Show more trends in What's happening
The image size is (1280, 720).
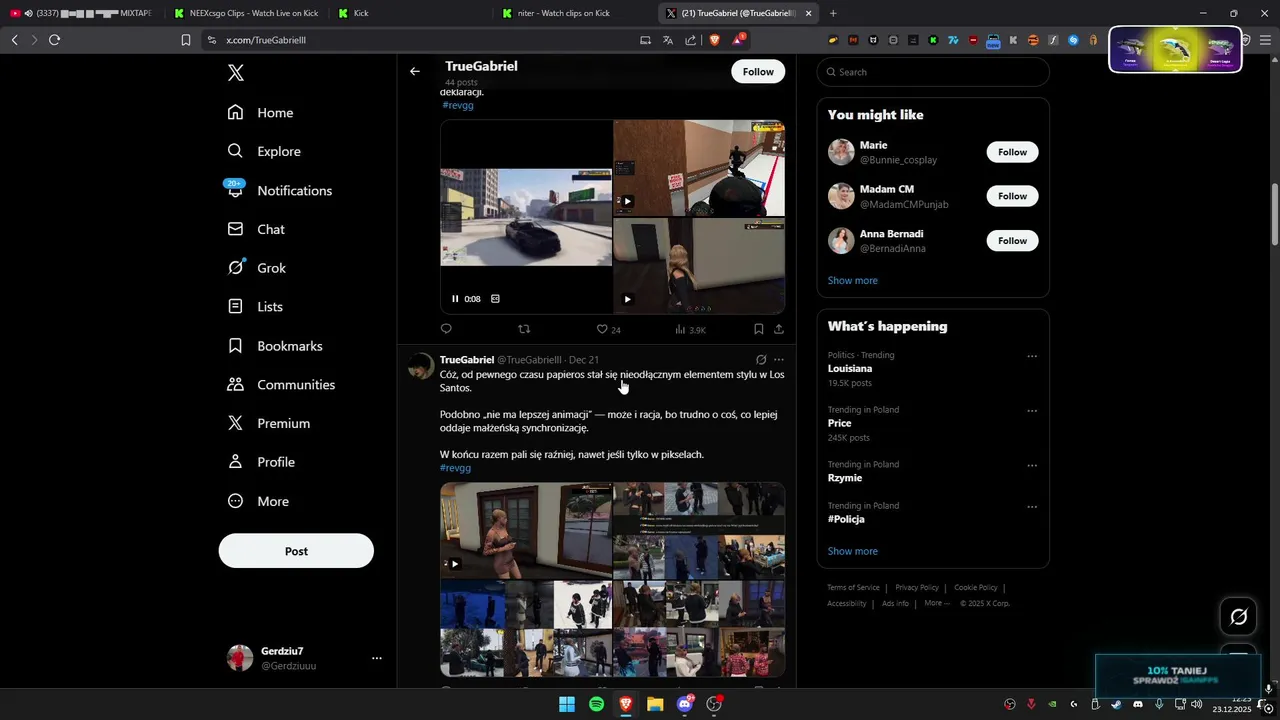[852, 552]
